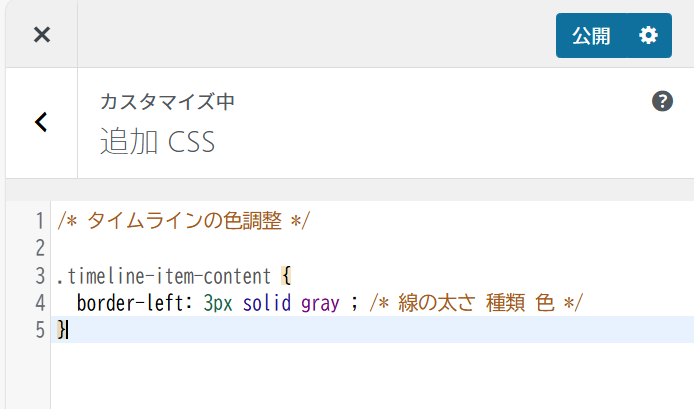Show help via the question mark icon
The image size is (694, 409).
coord(662,101)
